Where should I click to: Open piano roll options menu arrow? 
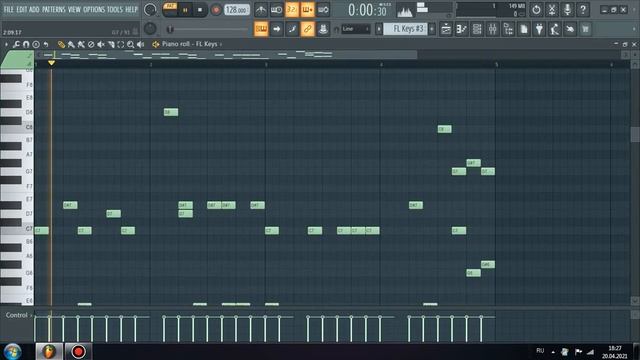6,44
